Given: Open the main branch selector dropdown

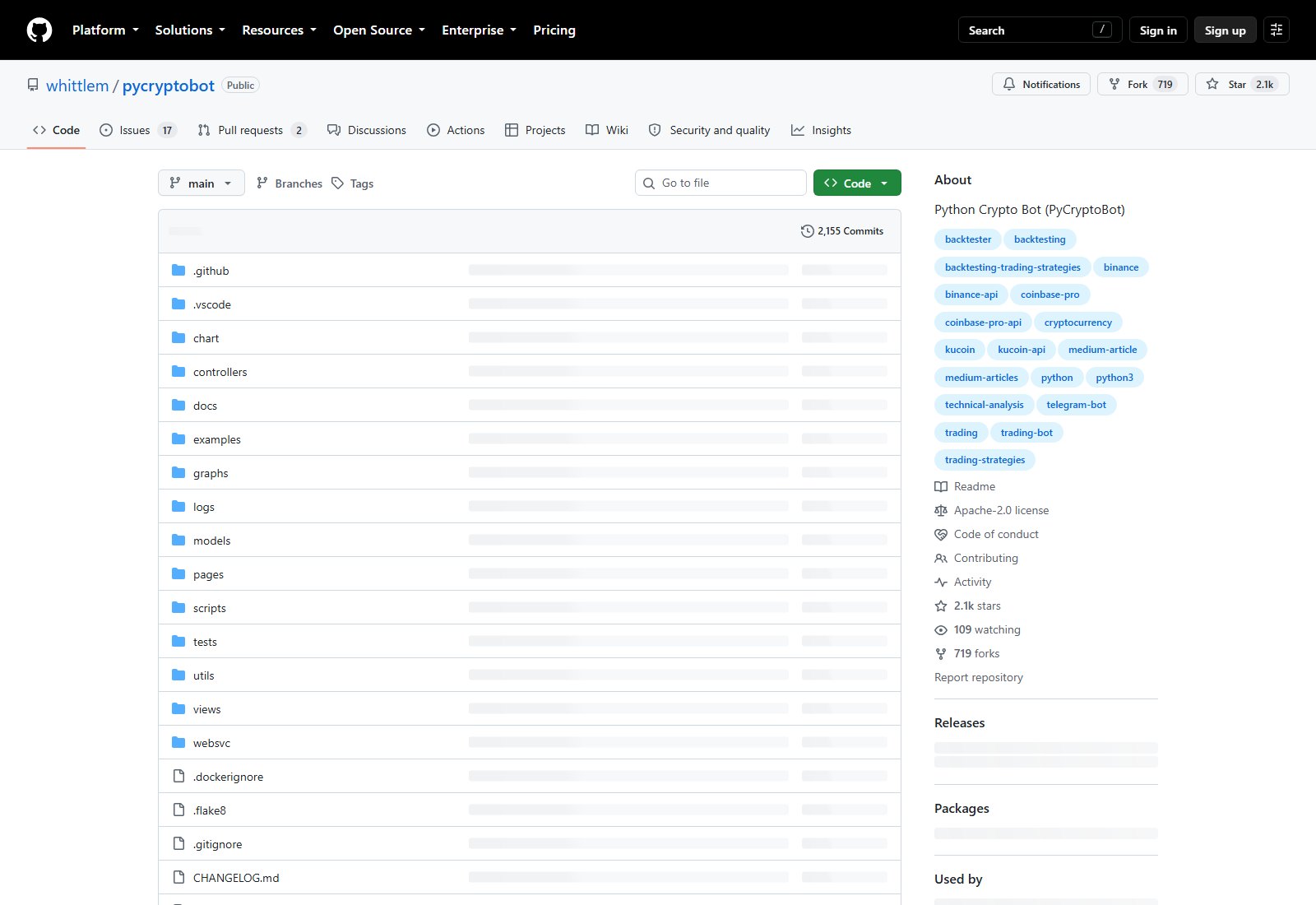Looking at the screenshot, I should (x=202, y=183).
